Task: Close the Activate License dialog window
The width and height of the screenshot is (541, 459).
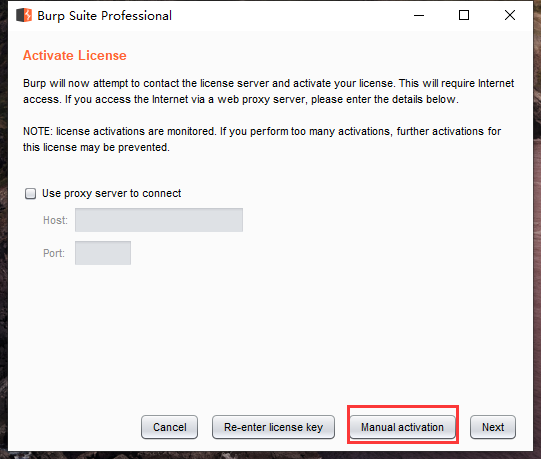Action: [x=510, y=15]
